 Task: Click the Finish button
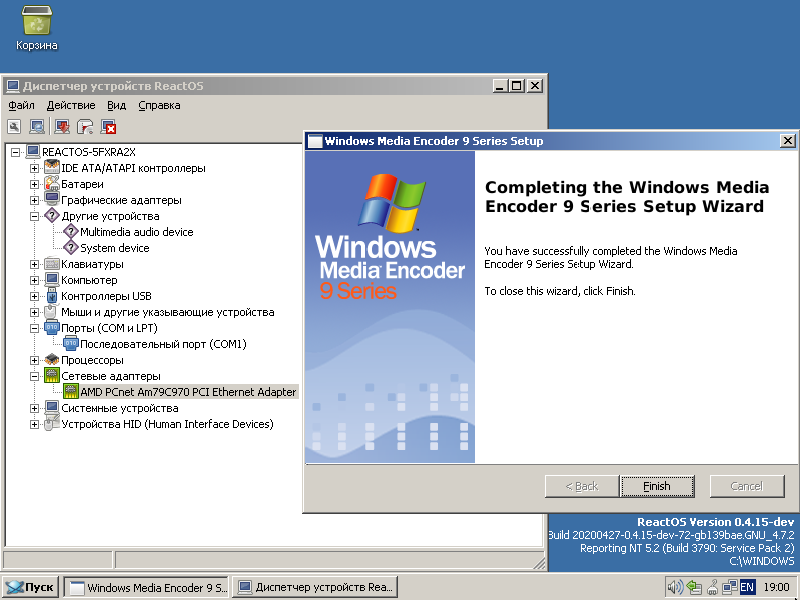point(657,486)
